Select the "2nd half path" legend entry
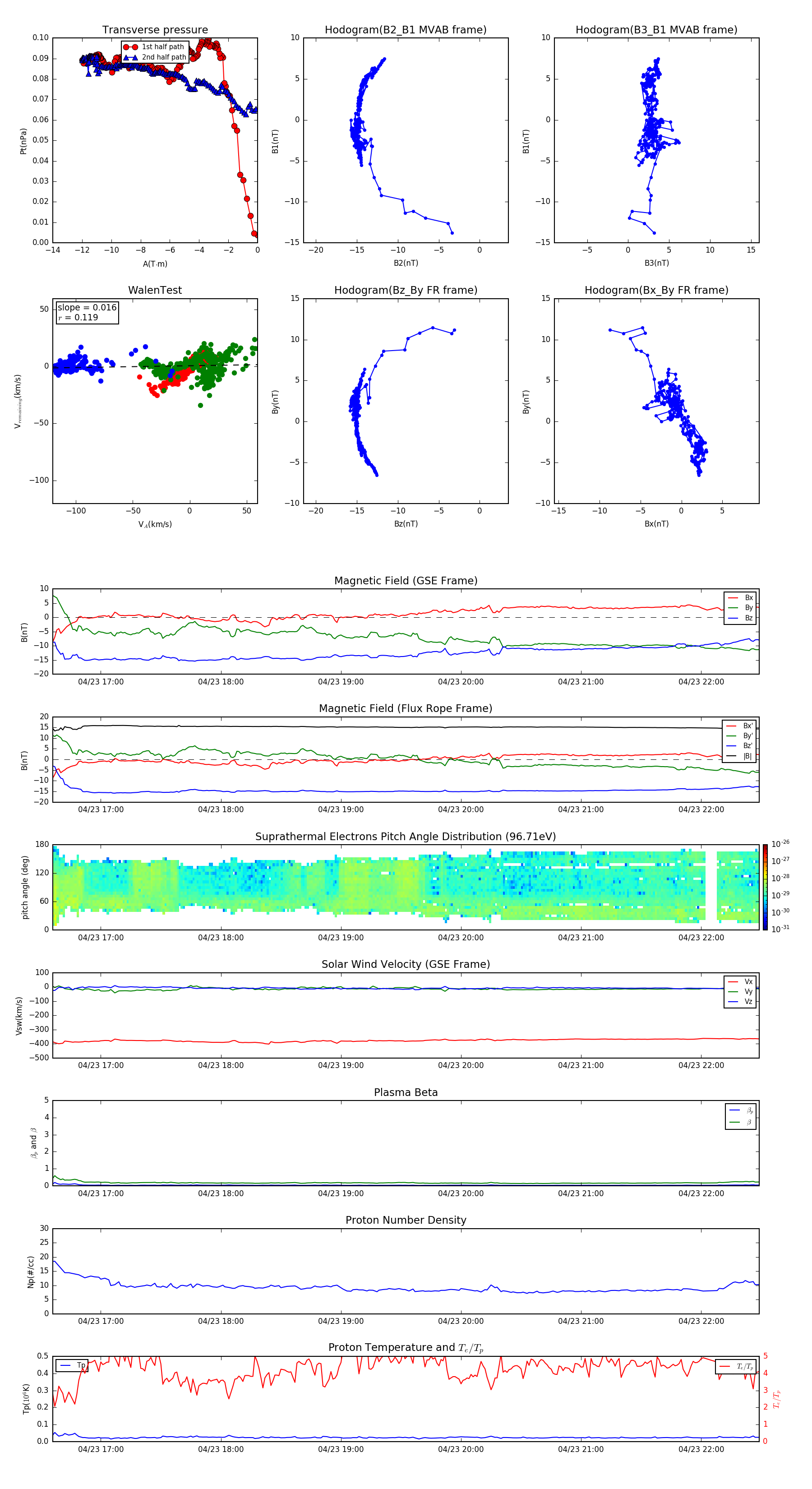The image size is (812, 1489). click(x=155, y=57)
